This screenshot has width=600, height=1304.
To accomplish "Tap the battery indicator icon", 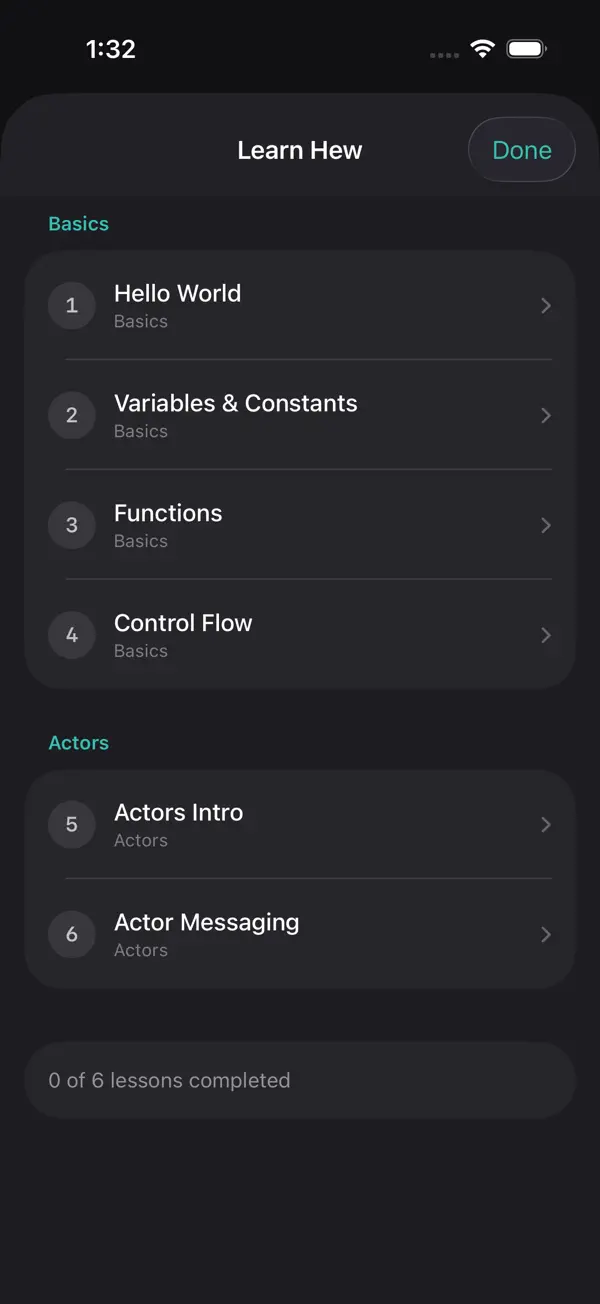I will (526, 49).
